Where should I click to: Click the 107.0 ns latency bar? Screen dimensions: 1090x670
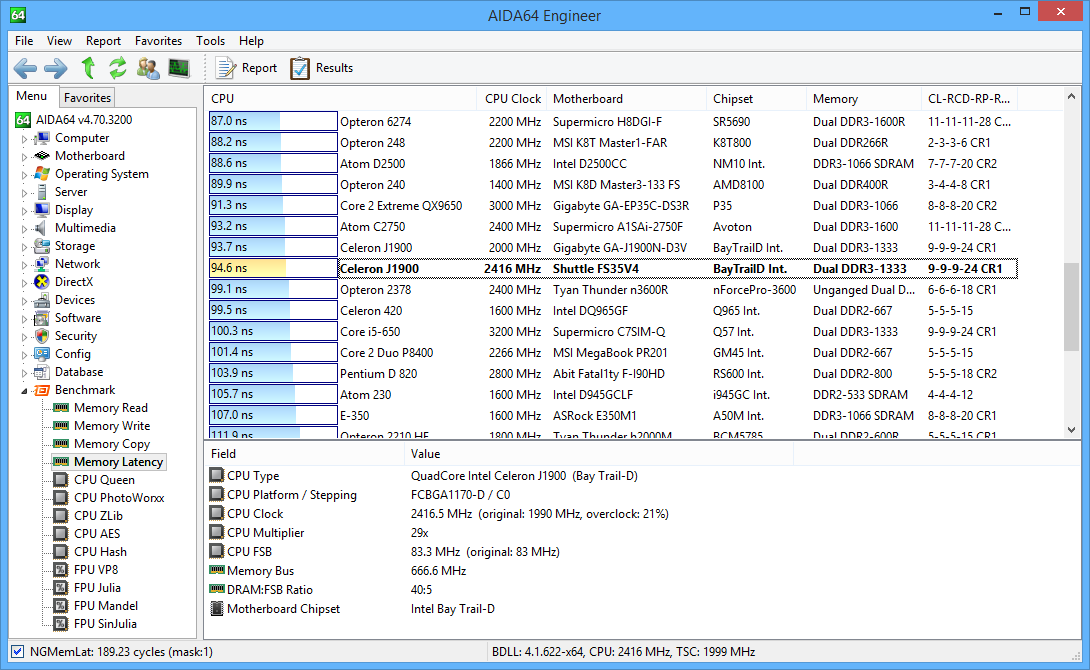273,415
